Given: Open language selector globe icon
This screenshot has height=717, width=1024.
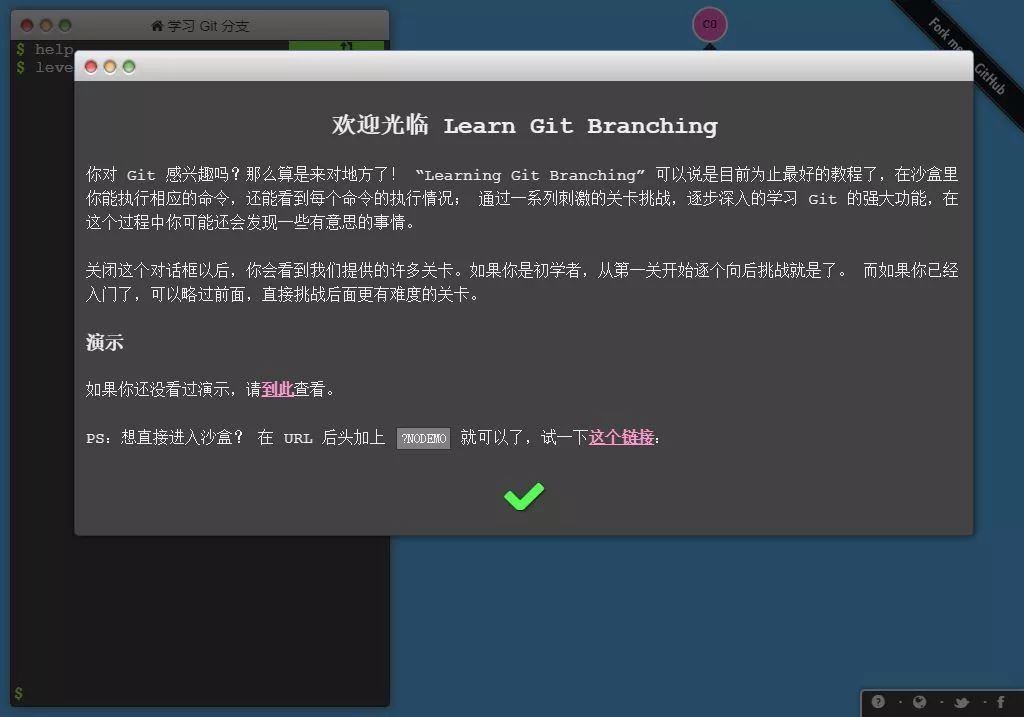Looking at the screenshot, I should (920, 701).
